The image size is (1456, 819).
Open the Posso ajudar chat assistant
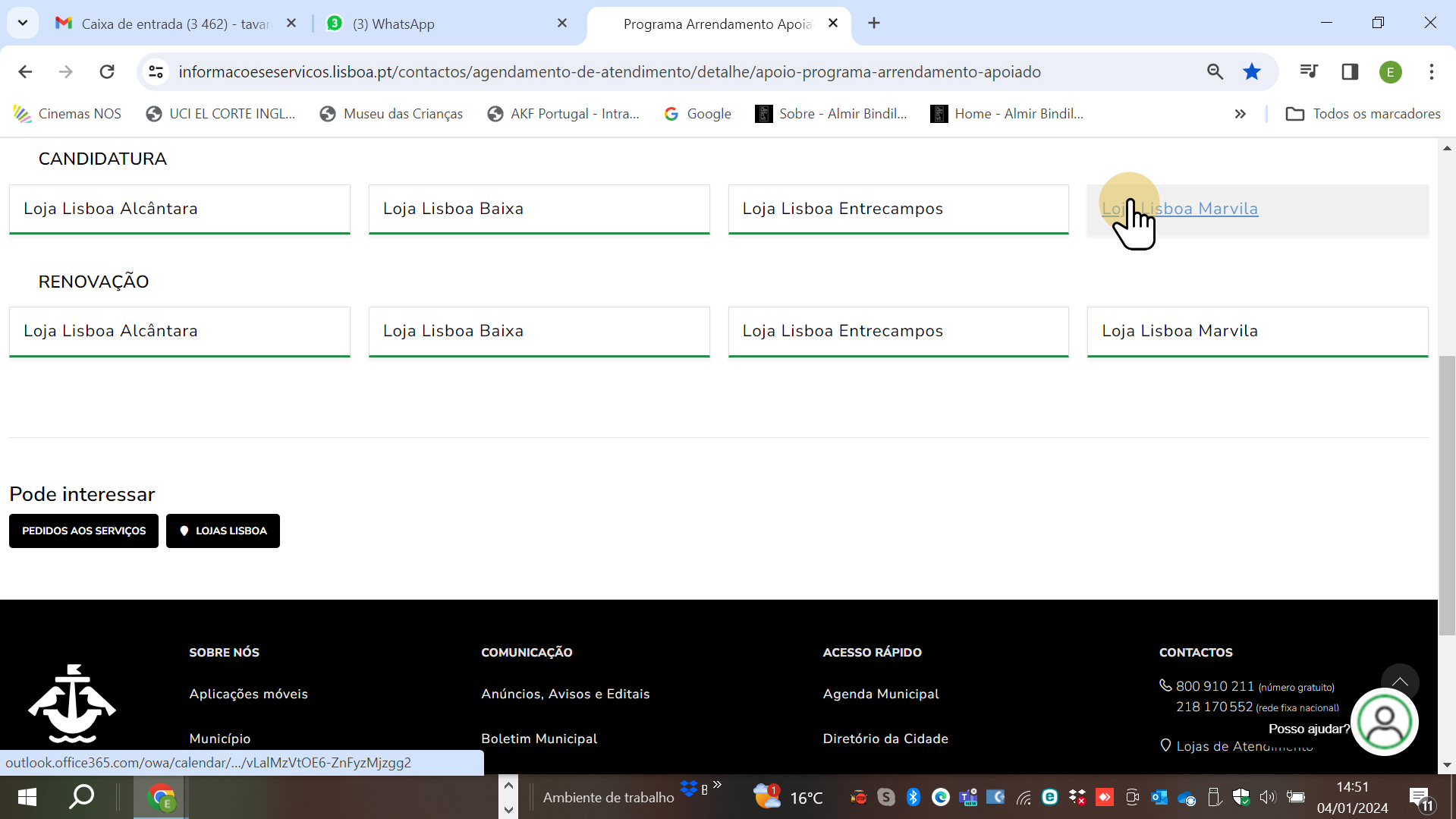(x=1384, y=723)
